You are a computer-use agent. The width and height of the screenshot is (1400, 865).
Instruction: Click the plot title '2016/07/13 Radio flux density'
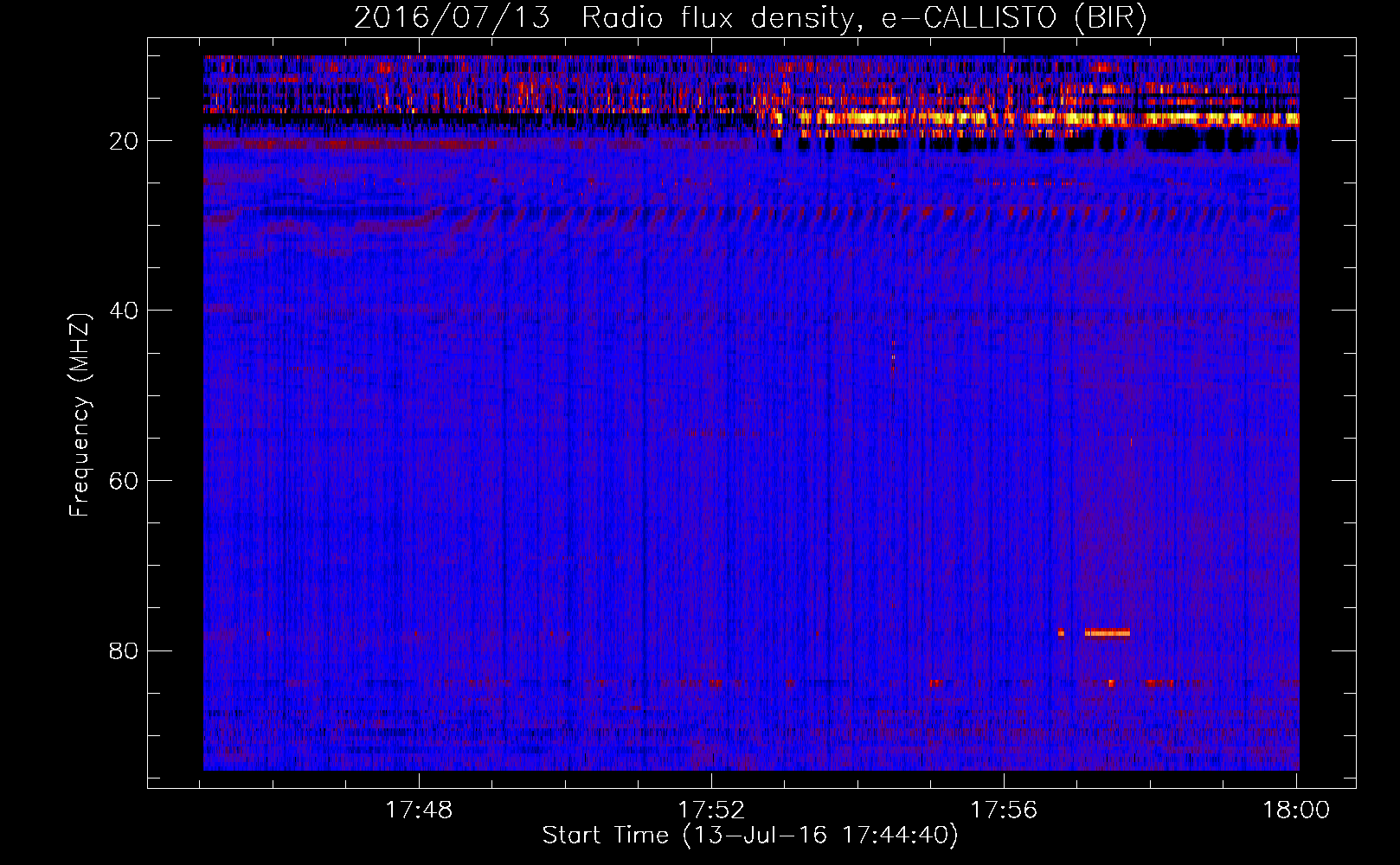click(x=750, y=18)
